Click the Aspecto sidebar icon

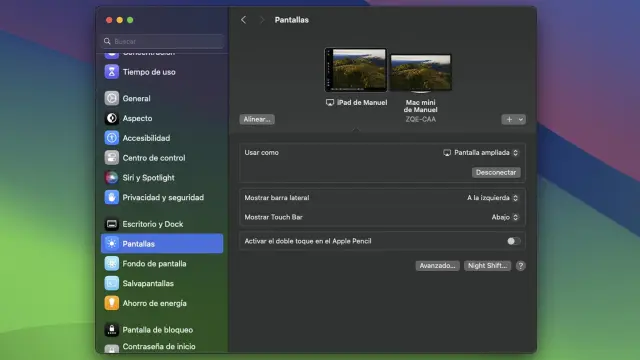111,118
